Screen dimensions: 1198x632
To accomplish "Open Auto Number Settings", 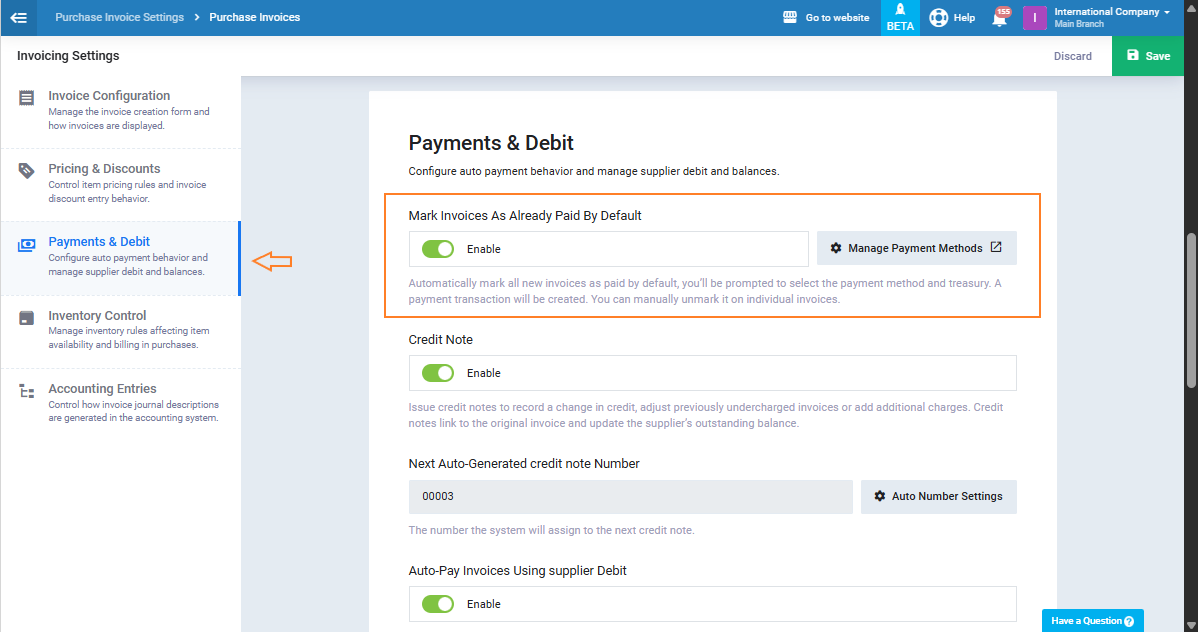I will (x=938, y=496).
